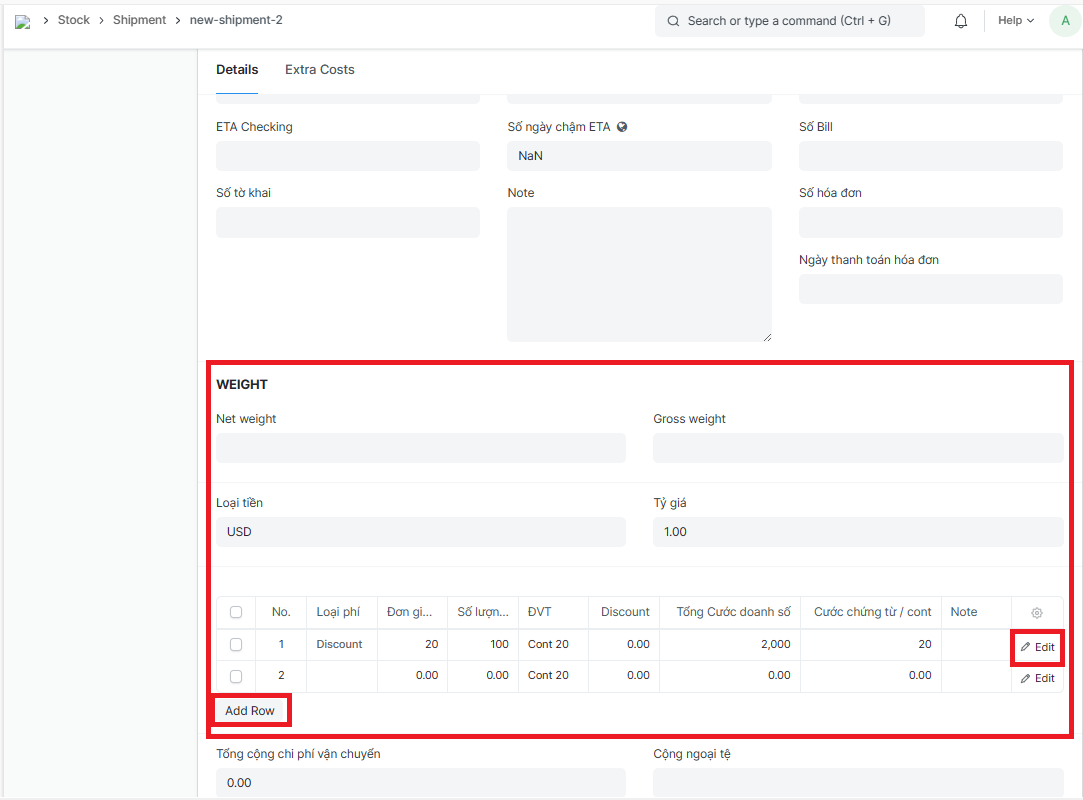
Task: Edit row 1 using pencil button
Action: (x=1037, y=647)
